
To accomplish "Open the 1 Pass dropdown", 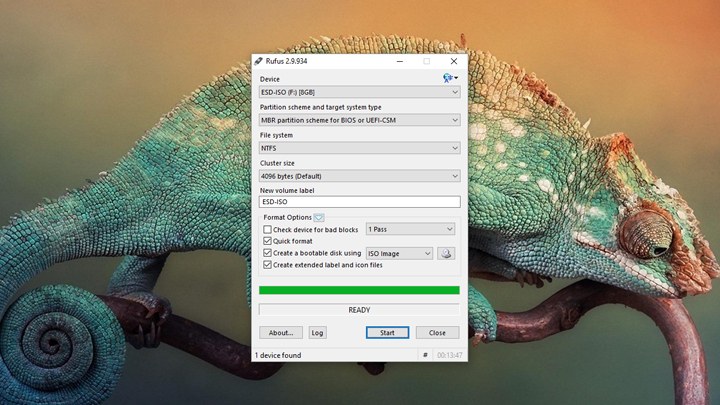I will [411, 229].
